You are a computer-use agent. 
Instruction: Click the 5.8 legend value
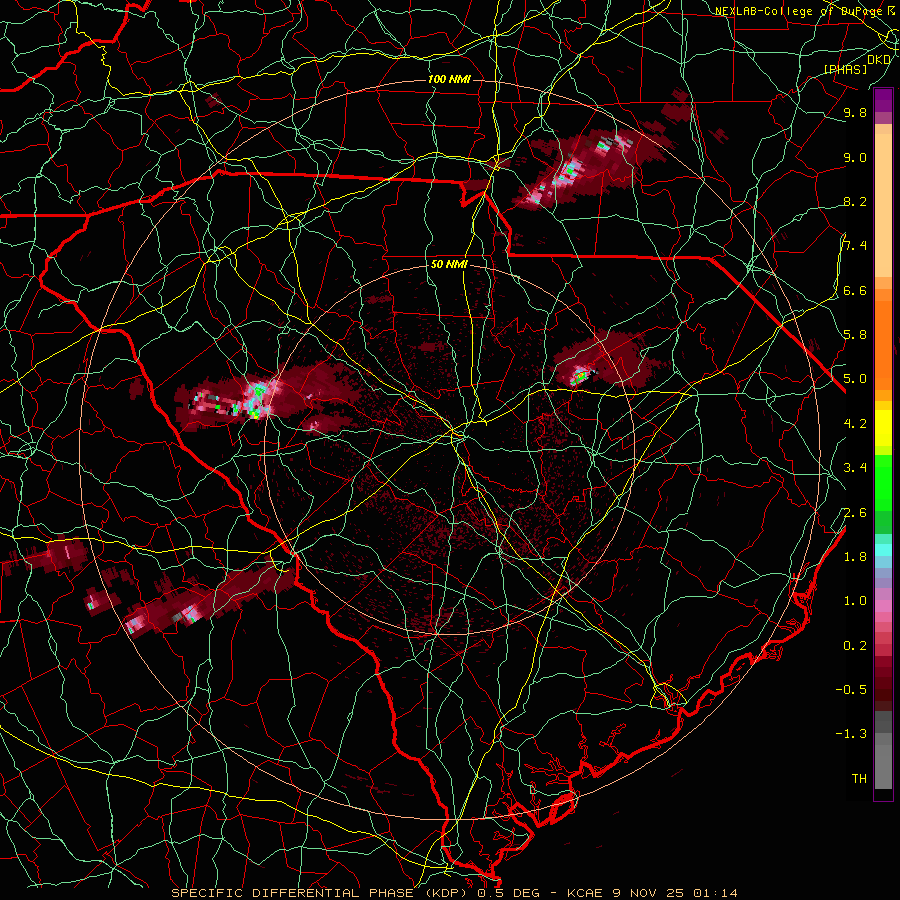(x=855, y=335)
